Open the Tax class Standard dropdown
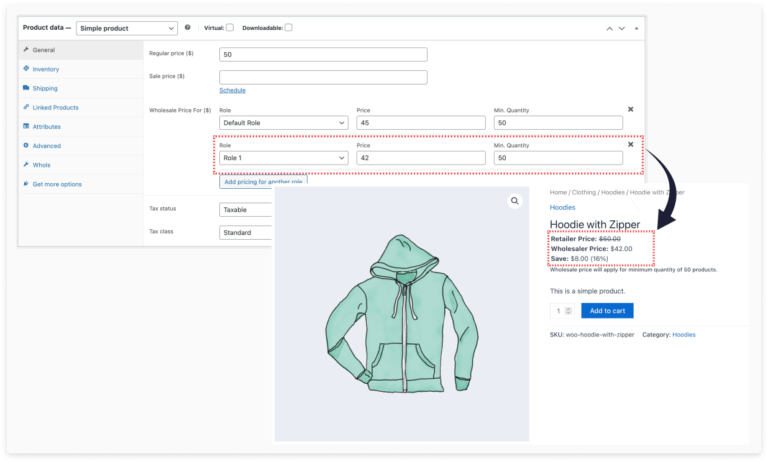This screenshot has height=462, width=768. click(x=246, y=232)
